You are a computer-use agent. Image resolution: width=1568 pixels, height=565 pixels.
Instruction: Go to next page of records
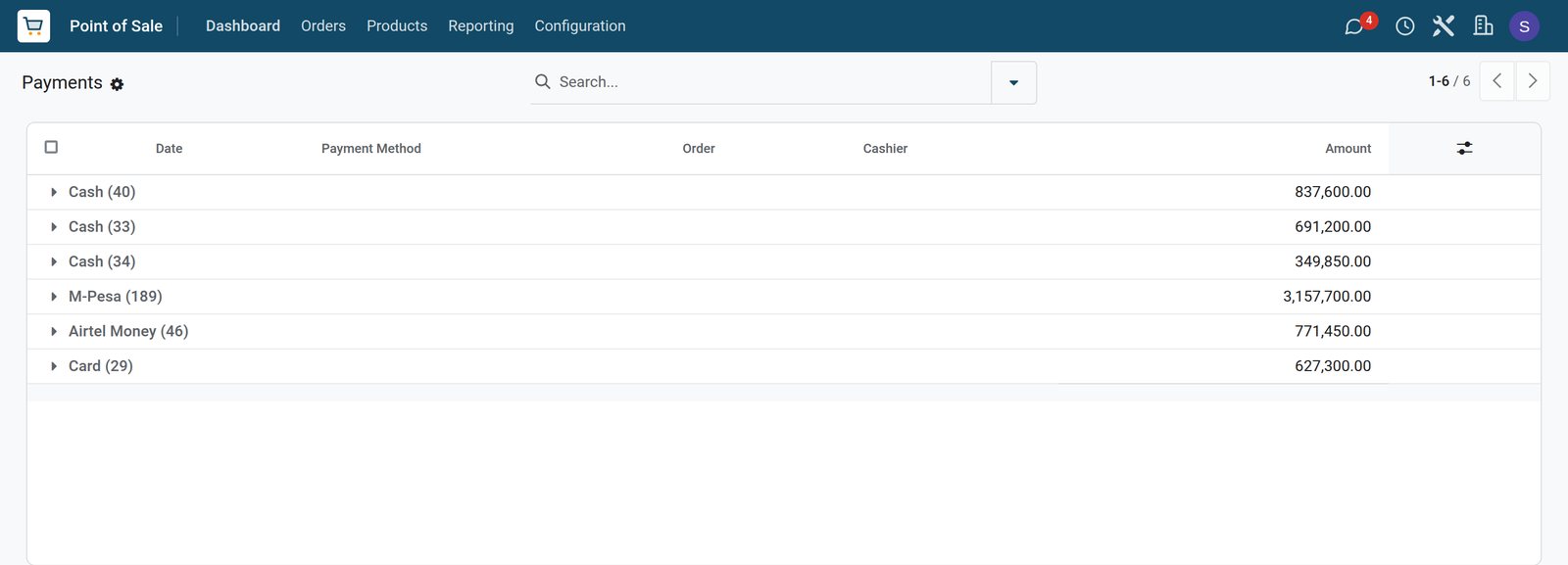[1533, 81]
